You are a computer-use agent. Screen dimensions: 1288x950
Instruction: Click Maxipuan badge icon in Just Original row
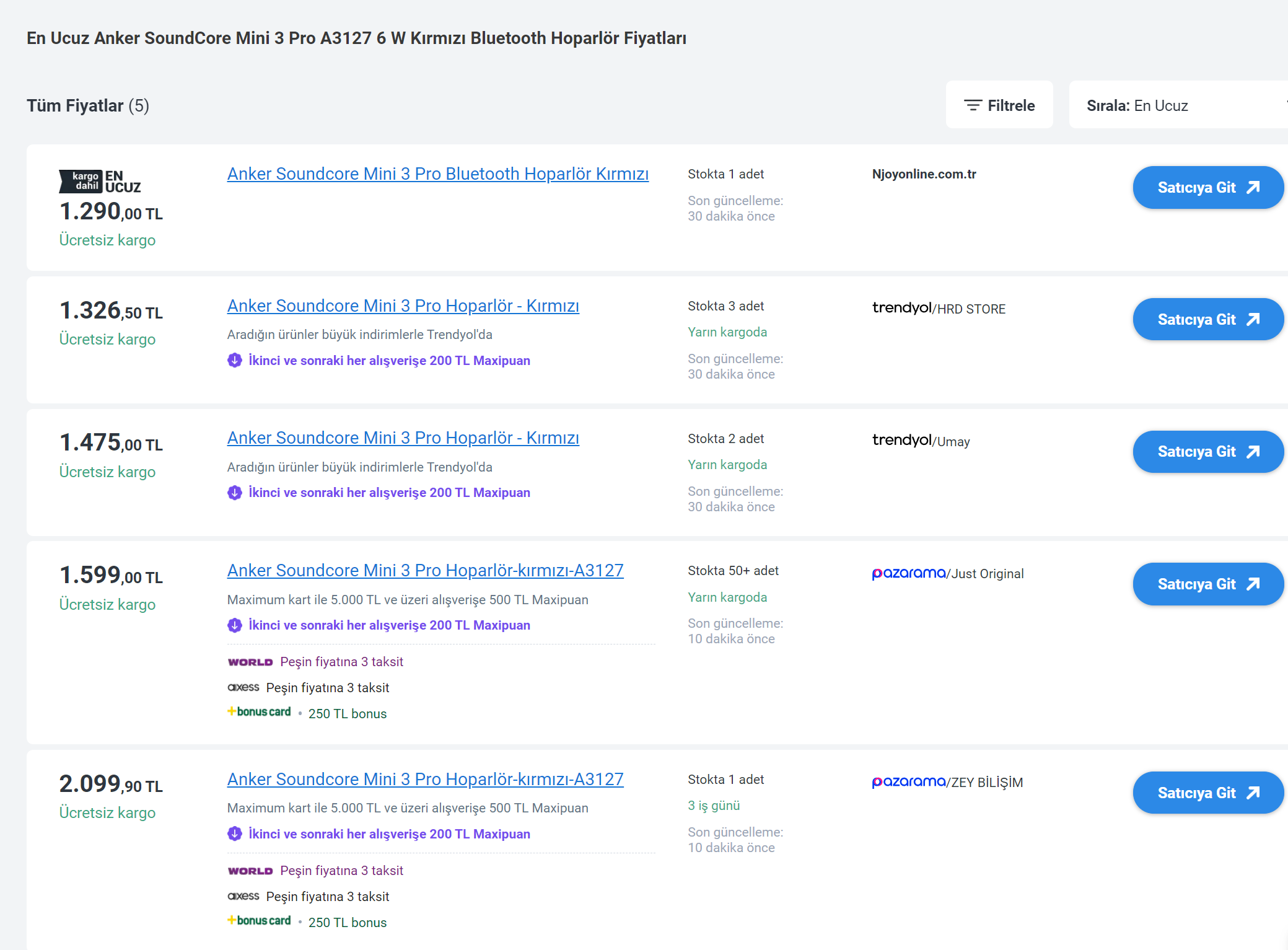pos(235,625)
